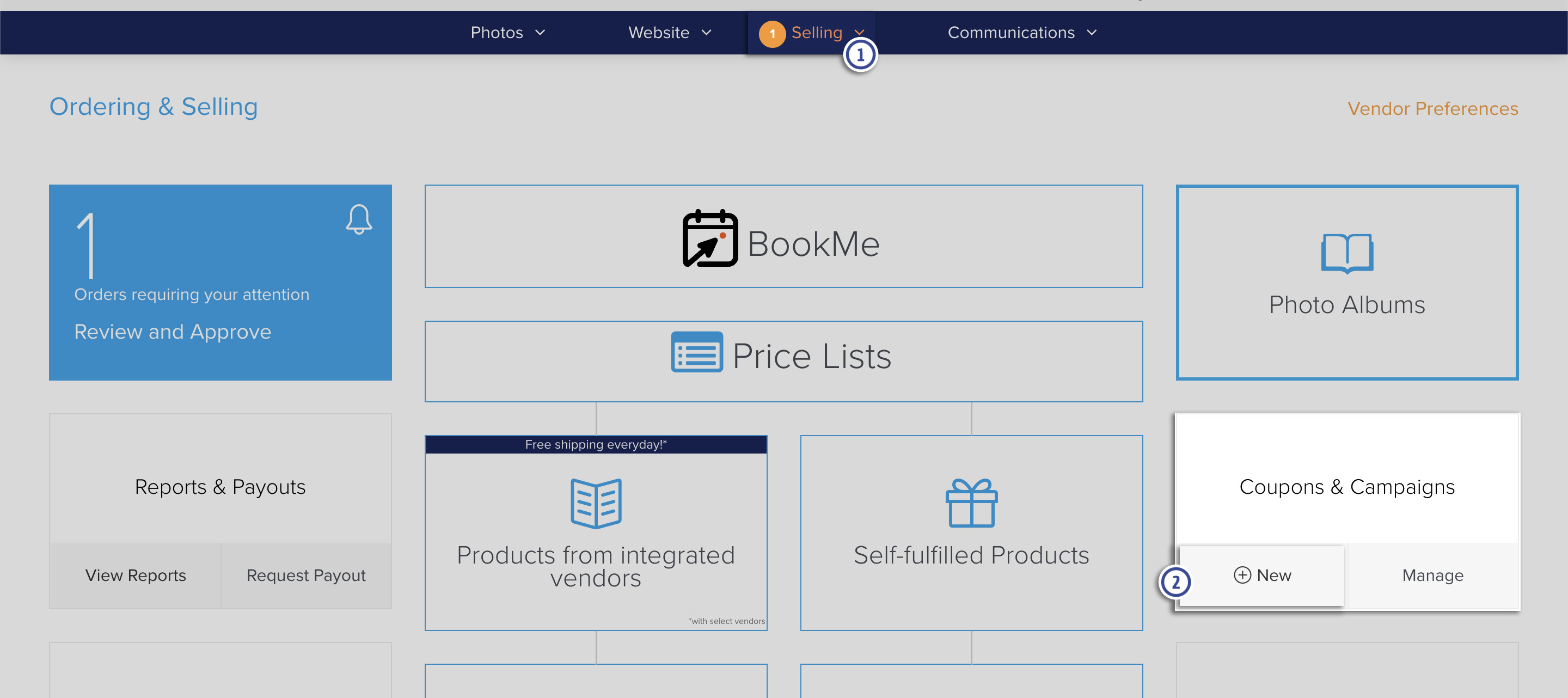The image size is (1568, 698).
Task: Click the orange notification badge on Selling
Action: tap(772, 33)
